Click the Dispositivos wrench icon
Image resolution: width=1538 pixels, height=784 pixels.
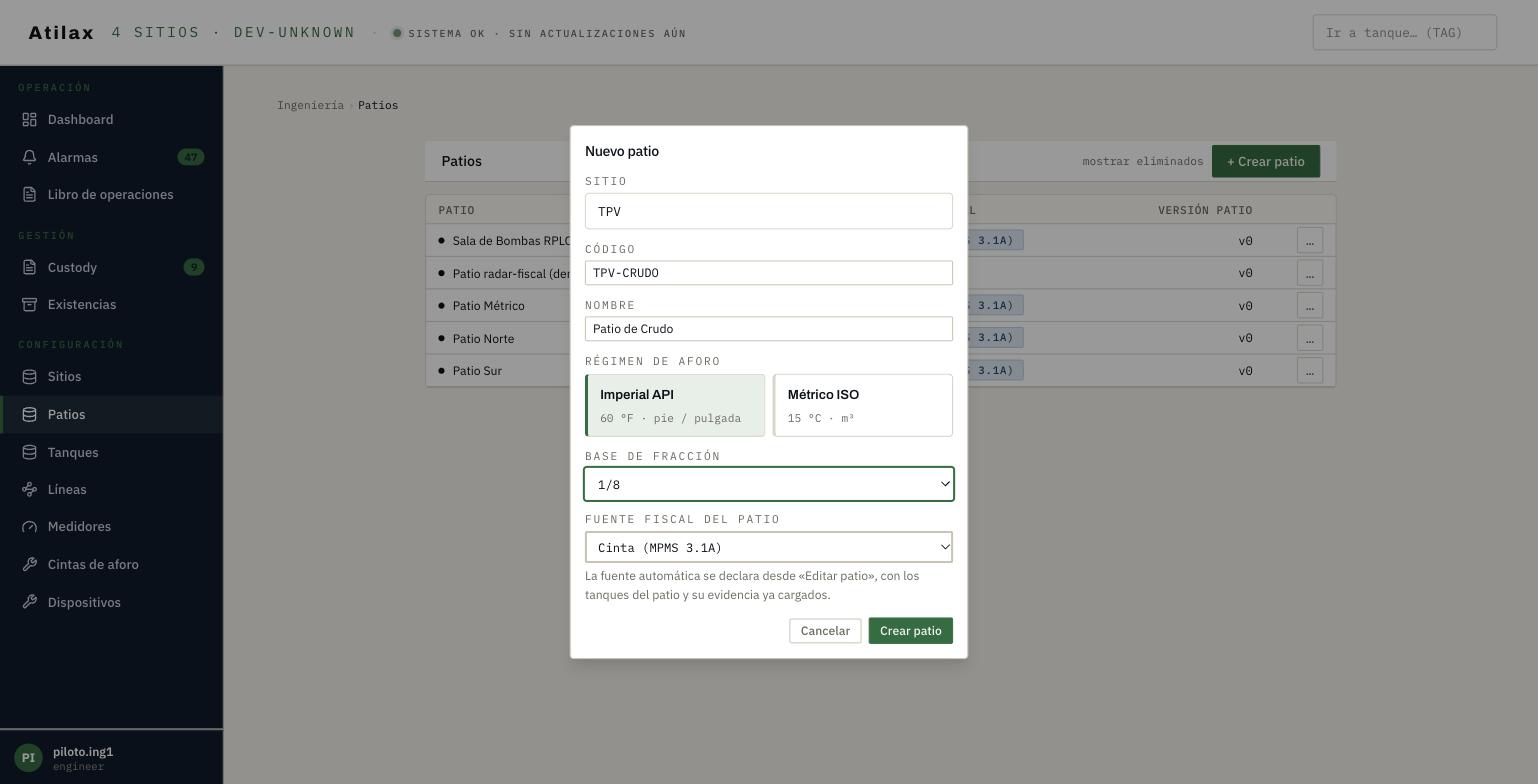pos(30,603)
